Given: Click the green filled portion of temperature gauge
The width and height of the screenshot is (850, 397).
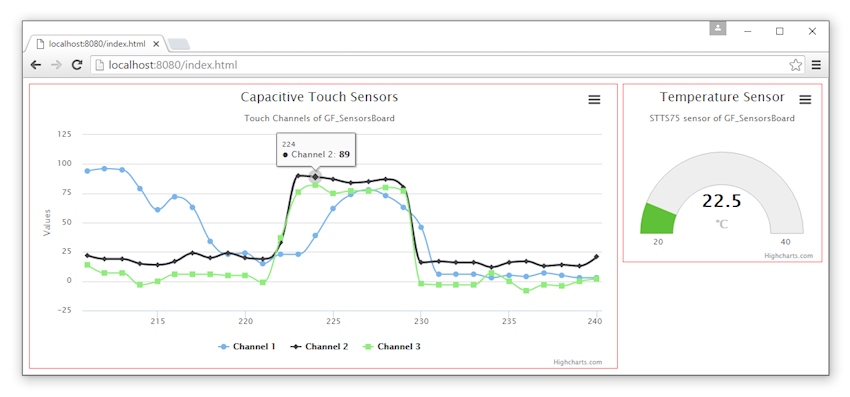Looking at the screenshot, I should pos(658,220).
